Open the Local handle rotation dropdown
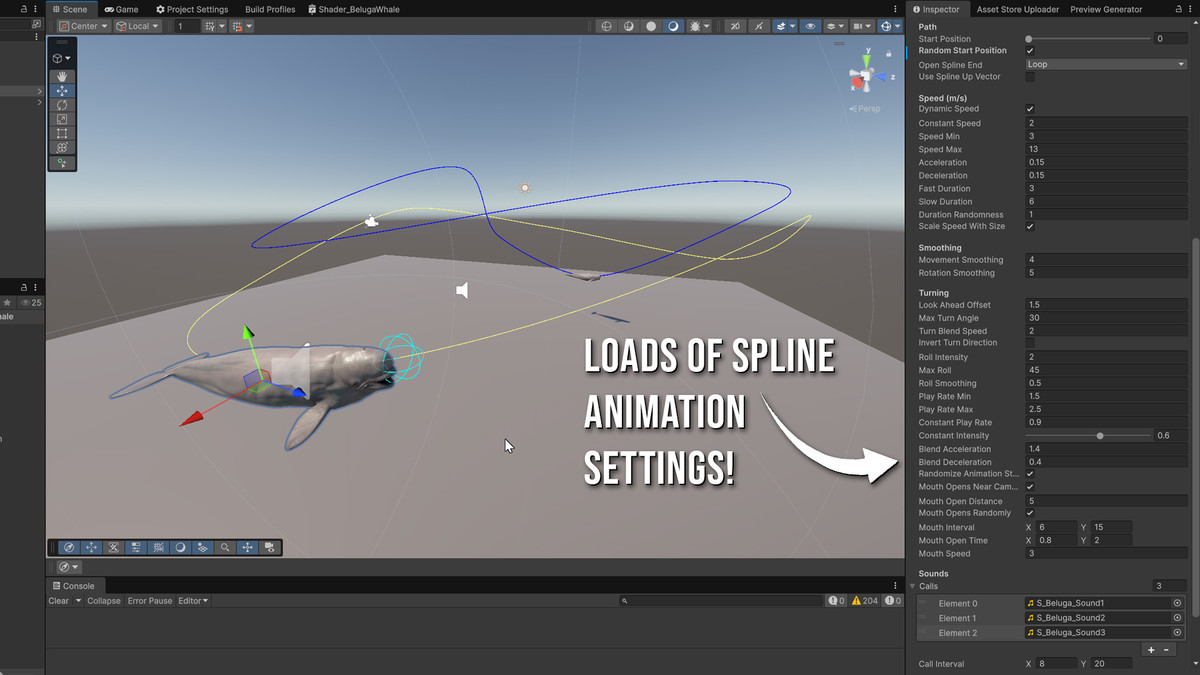Image resolution: width=1200 pixels, height=675 pixels. coord(137,26)
